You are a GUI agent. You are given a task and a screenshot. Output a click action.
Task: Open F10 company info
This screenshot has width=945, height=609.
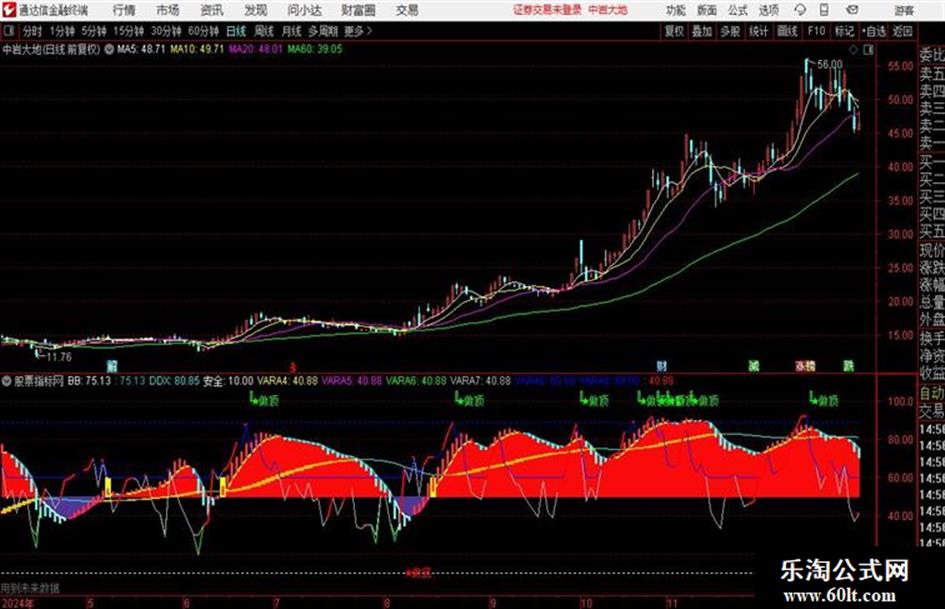tap(816, 31)
